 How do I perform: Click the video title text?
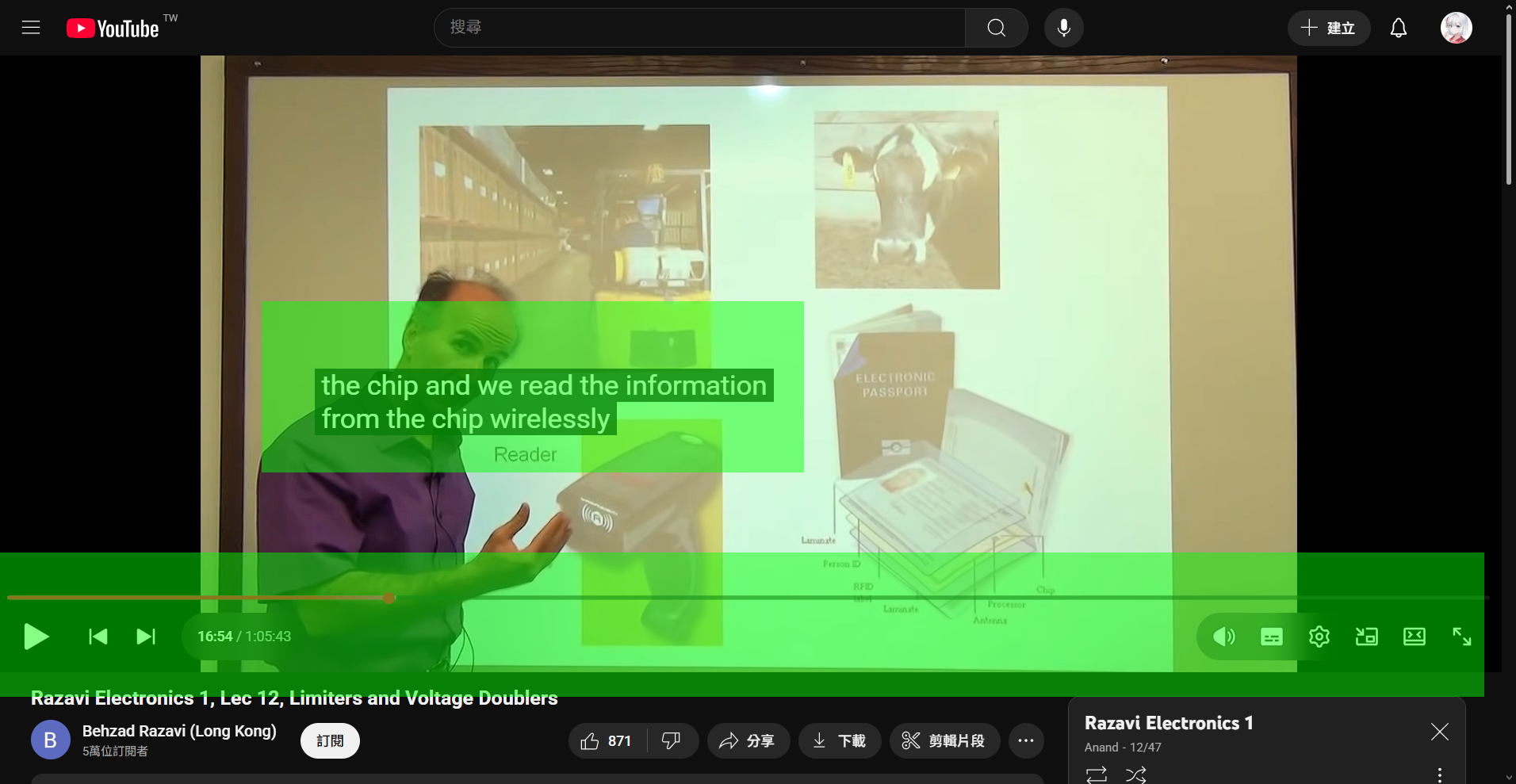(x=294, y=698)
